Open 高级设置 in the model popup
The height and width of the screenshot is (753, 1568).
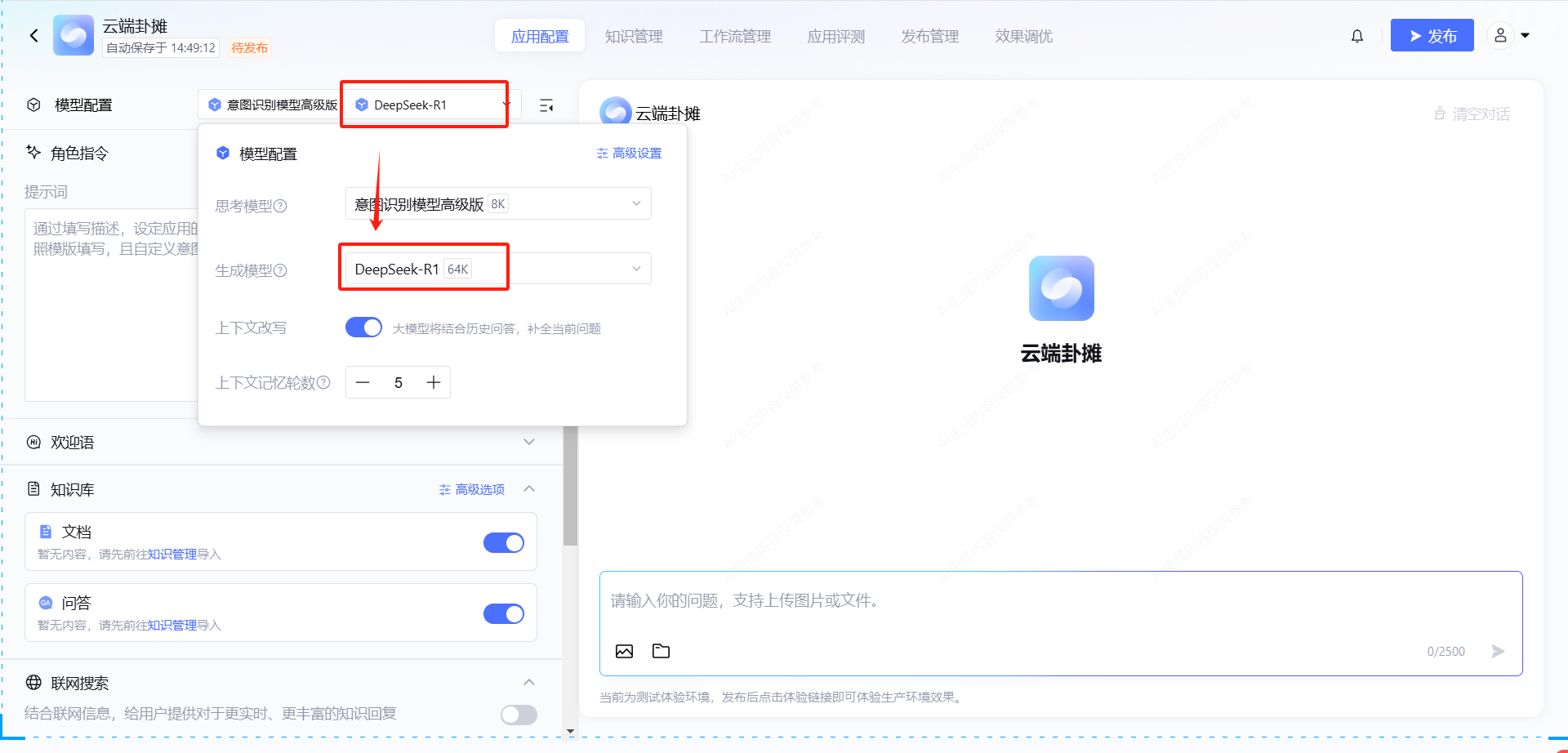[629, 153]
